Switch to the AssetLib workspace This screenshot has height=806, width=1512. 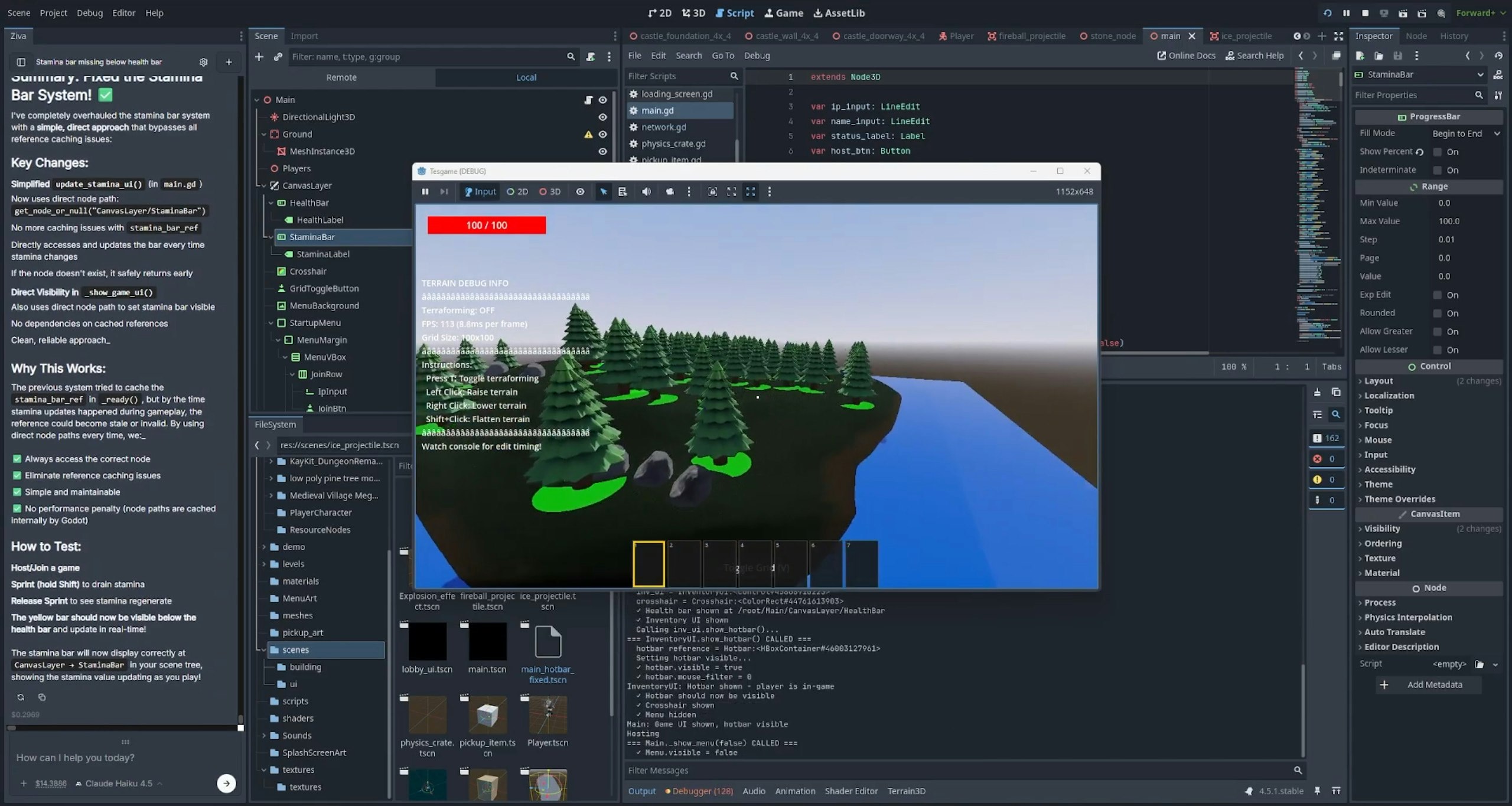point(839,13)
